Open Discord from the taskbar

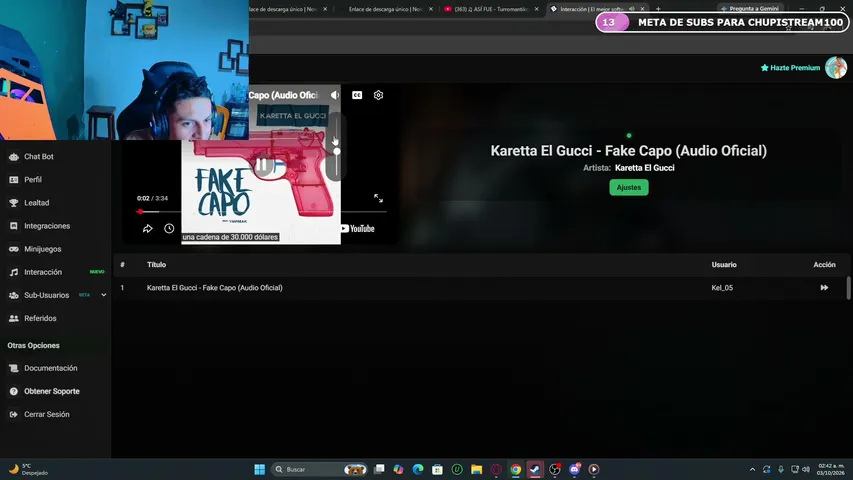(x=574, y=469)
